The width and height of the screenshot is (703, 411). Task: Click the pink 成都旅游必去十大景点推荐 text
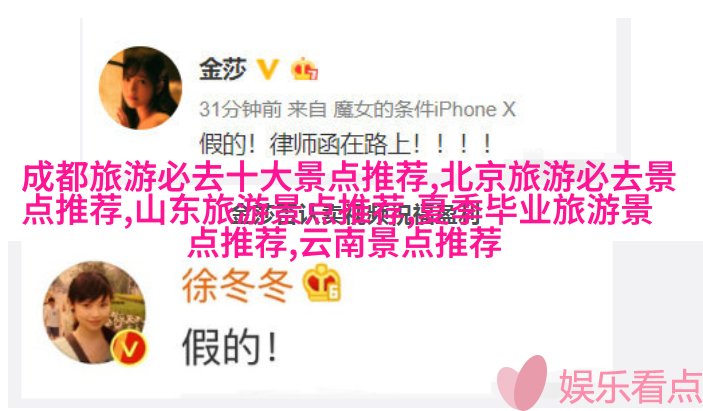point(226,178)
